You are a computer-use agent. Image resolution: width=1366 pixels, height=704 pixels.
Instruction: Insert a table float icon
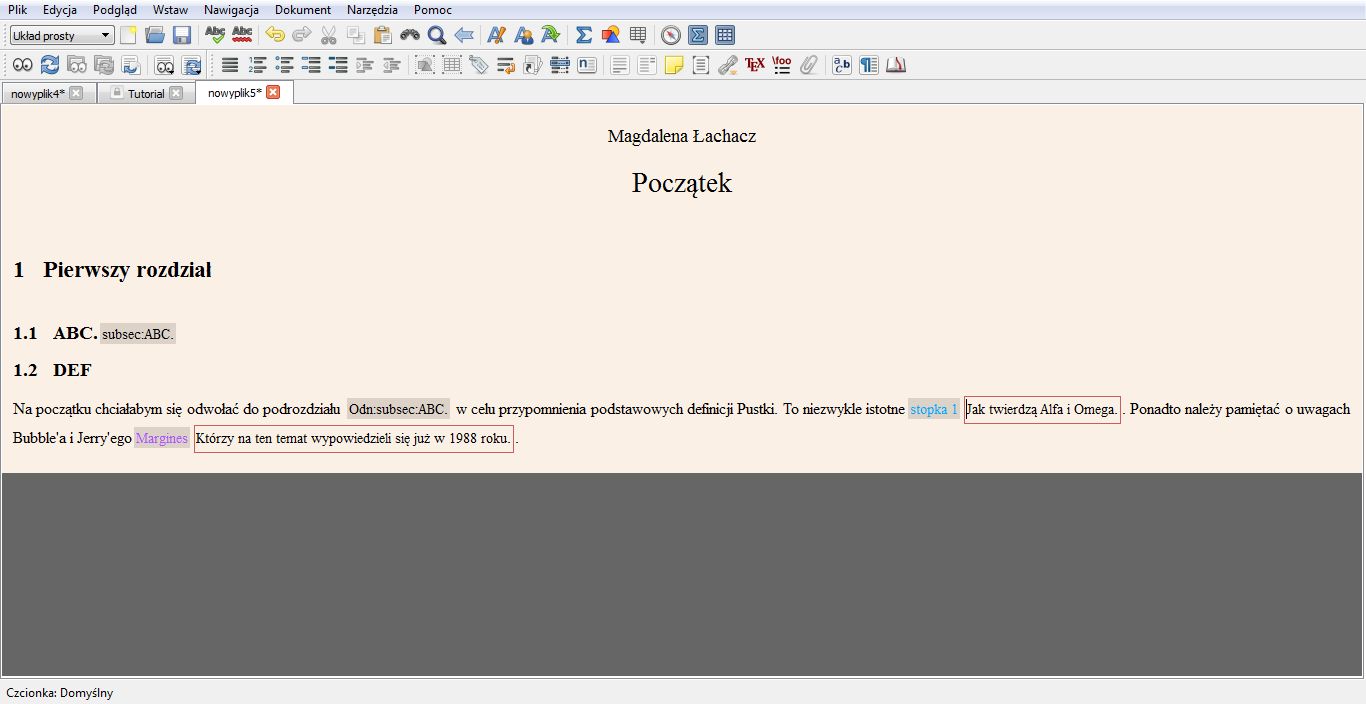click(x=452, y=65)
